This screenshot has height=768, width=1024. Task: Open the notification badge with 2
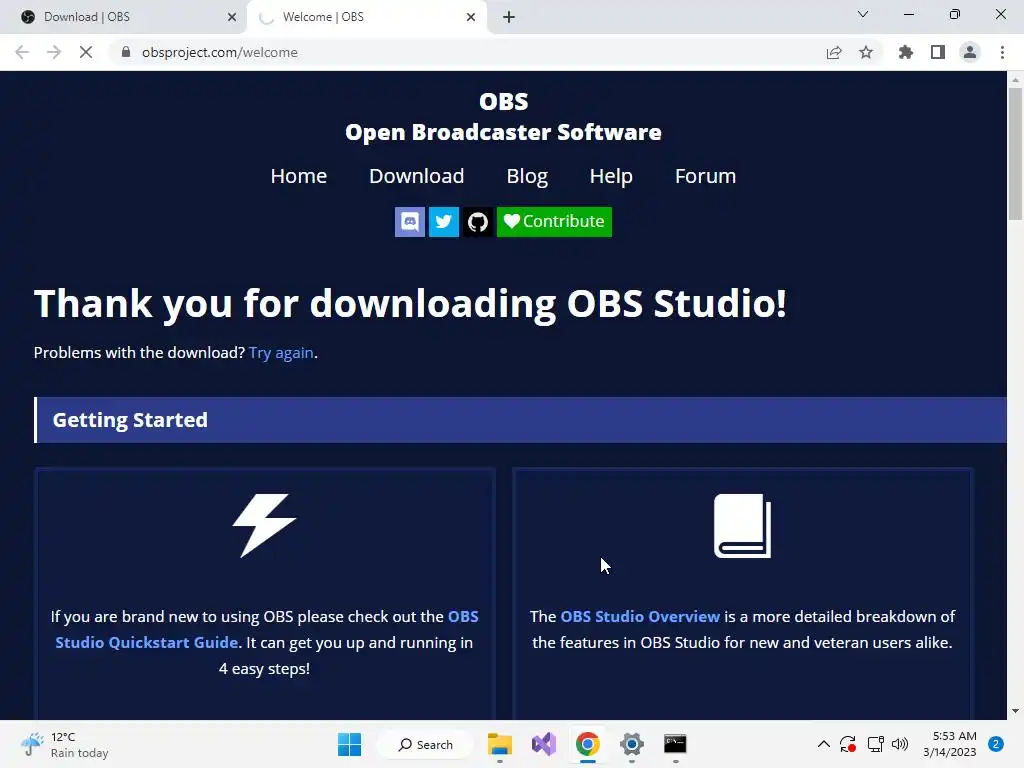pos(996,744)
